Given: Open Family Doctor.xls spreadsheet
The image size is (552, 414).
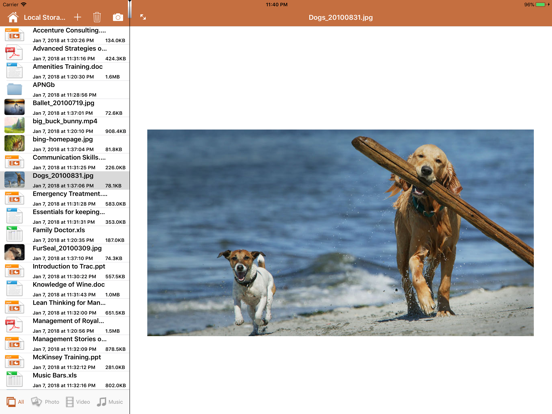Looking at the screenshot, I should [65, 235].
